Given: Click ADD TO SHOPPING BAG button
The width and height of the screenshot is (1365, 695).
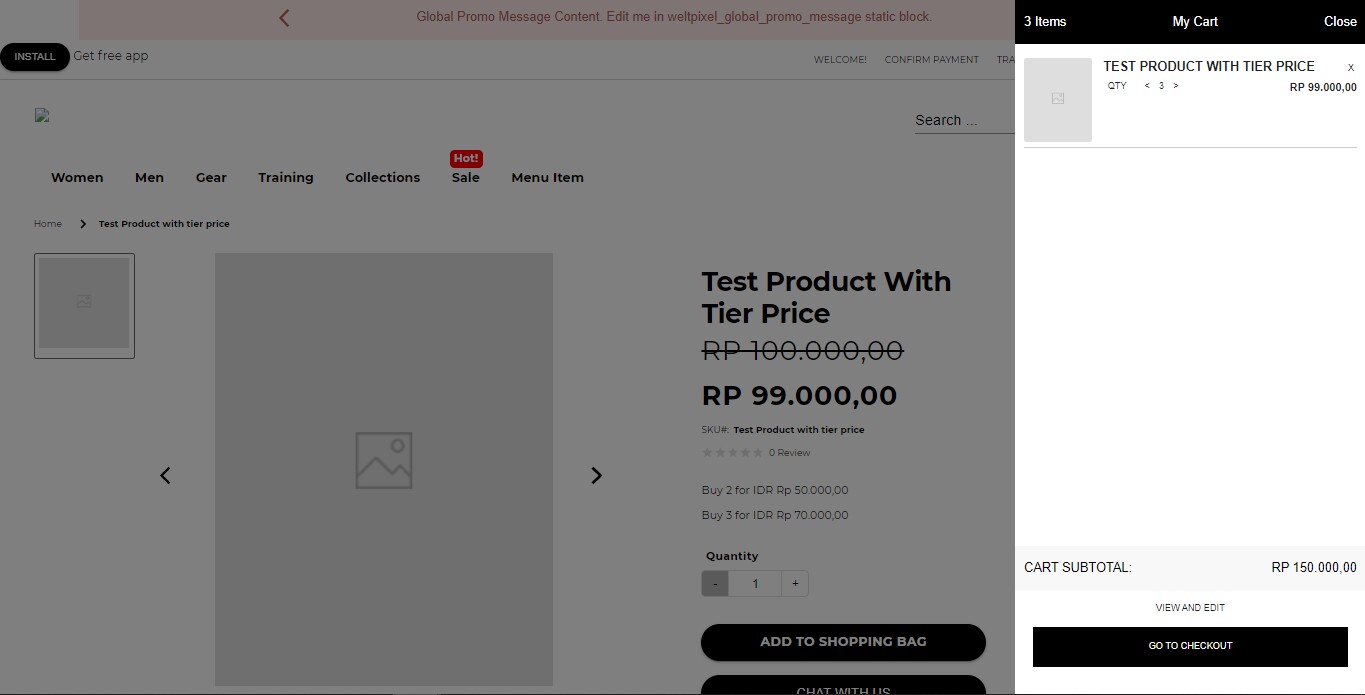Looking at the screenshot, I should [843, 642].
